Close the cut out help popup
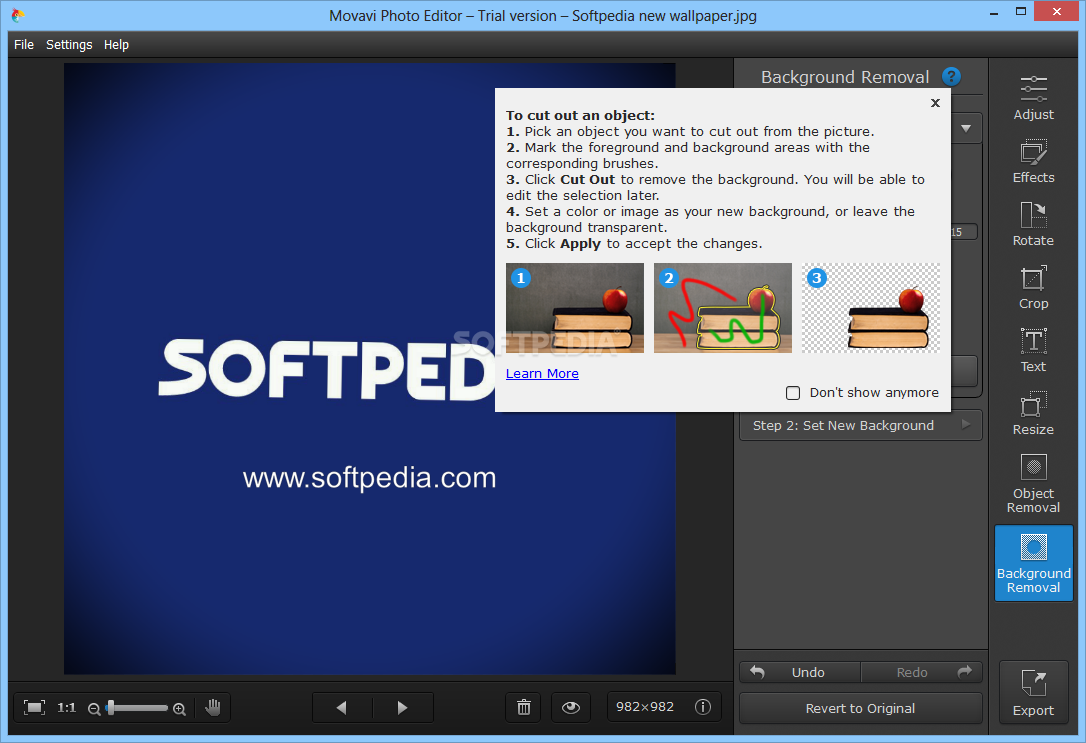 pos(935,102)
